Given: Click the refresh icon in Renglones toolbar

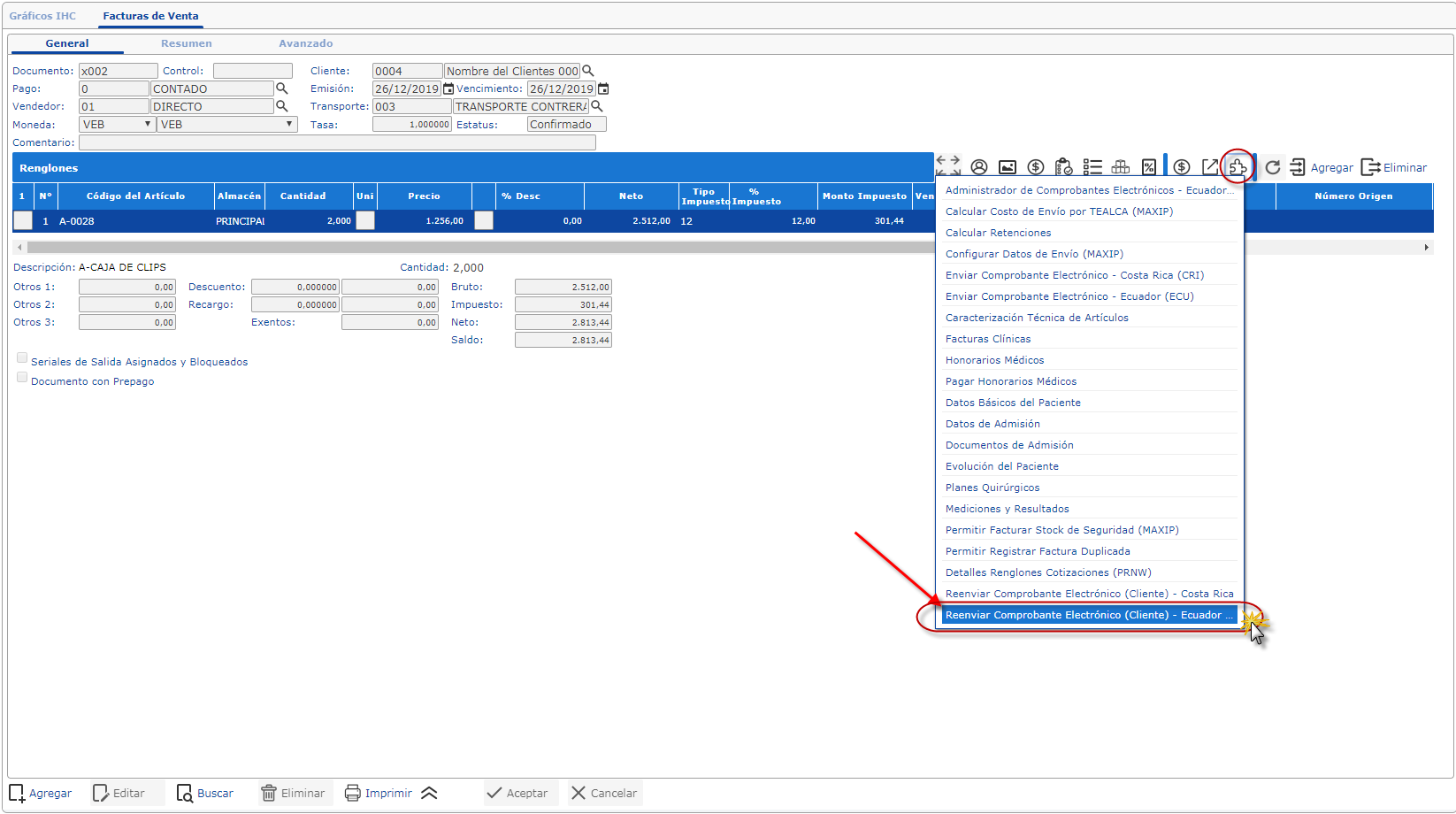Looking at the screenshot, I should (1272, 167).
